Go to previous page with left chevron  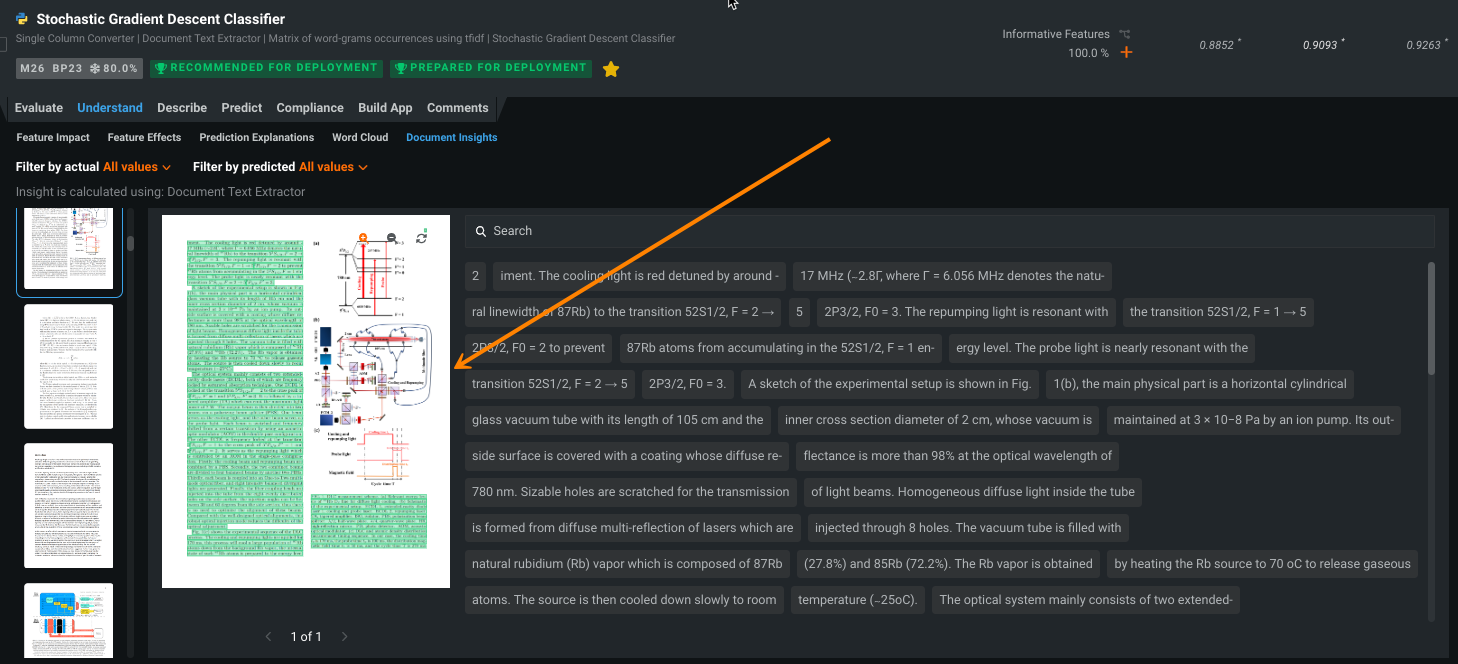(268, 637)
